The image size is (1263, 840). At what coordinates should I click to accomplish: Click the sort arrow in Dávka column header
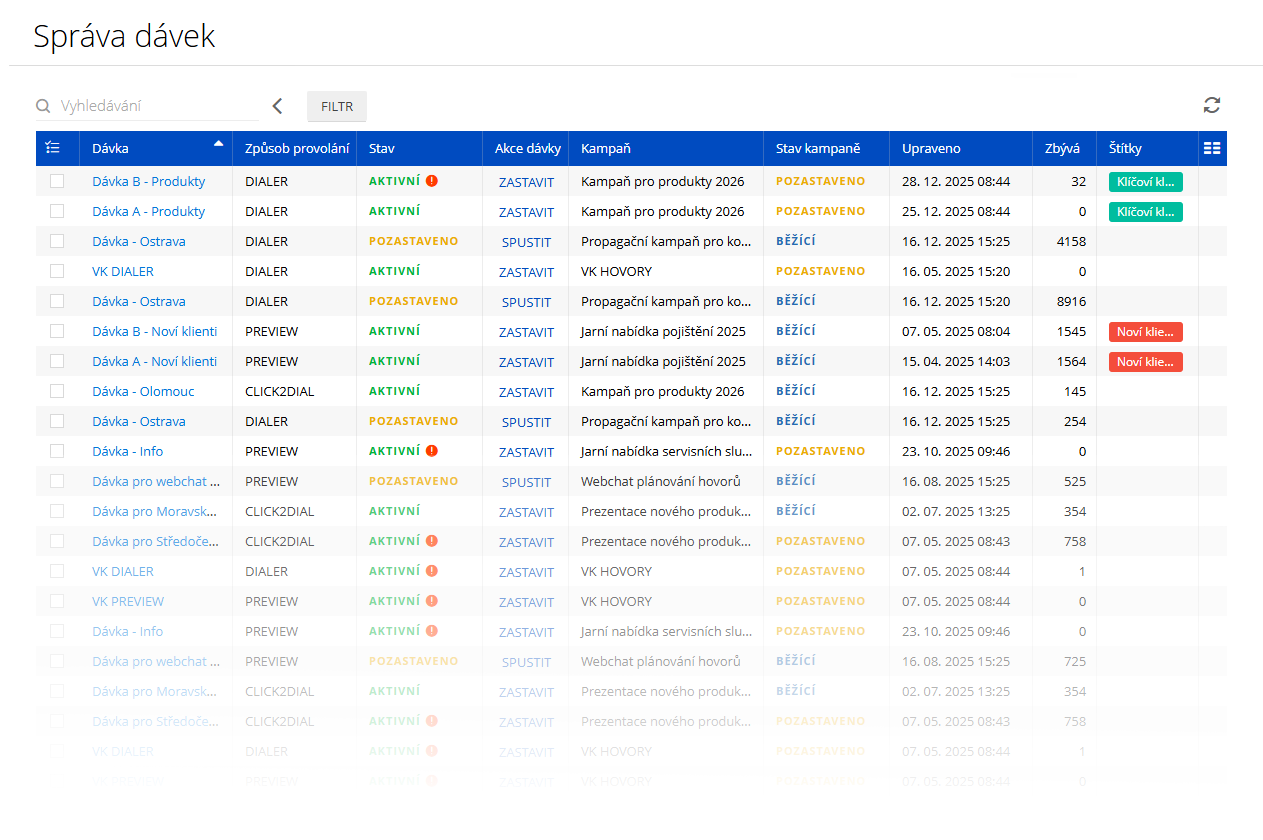tap(218, 145)
